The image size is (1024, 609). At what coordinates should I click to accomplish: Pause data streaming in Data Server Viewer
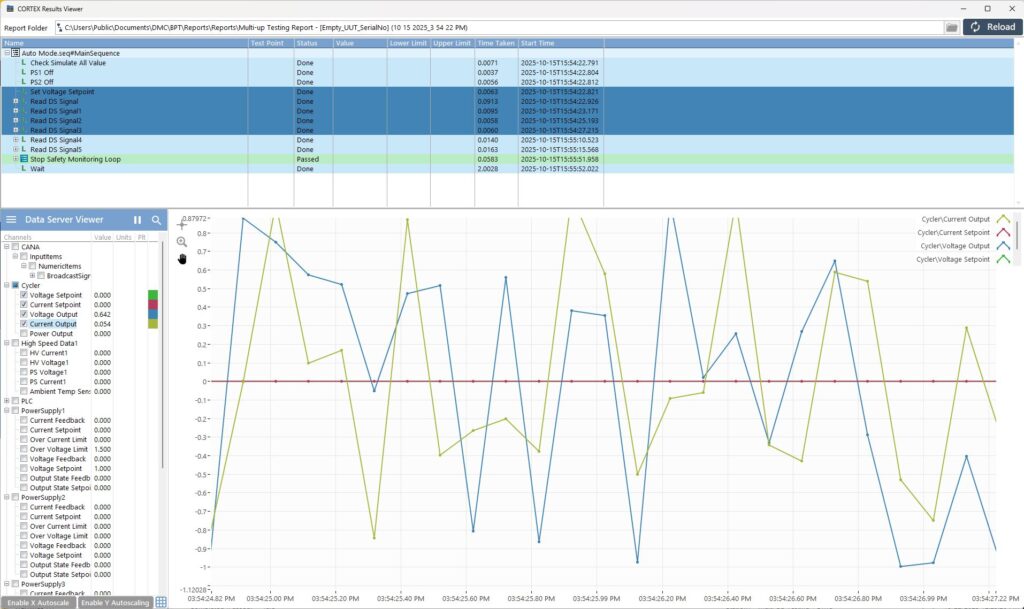(x=136, y=219)
